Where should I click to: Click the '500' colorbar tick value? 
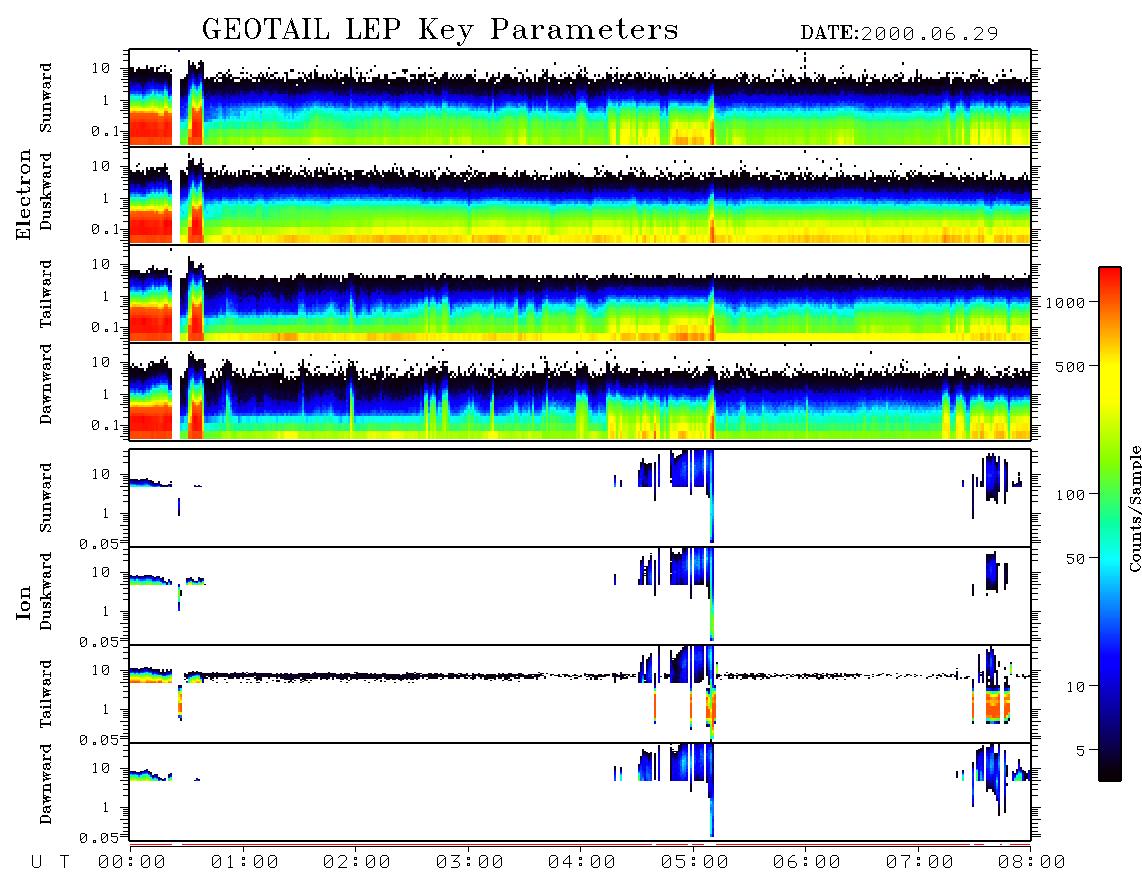1070,366
